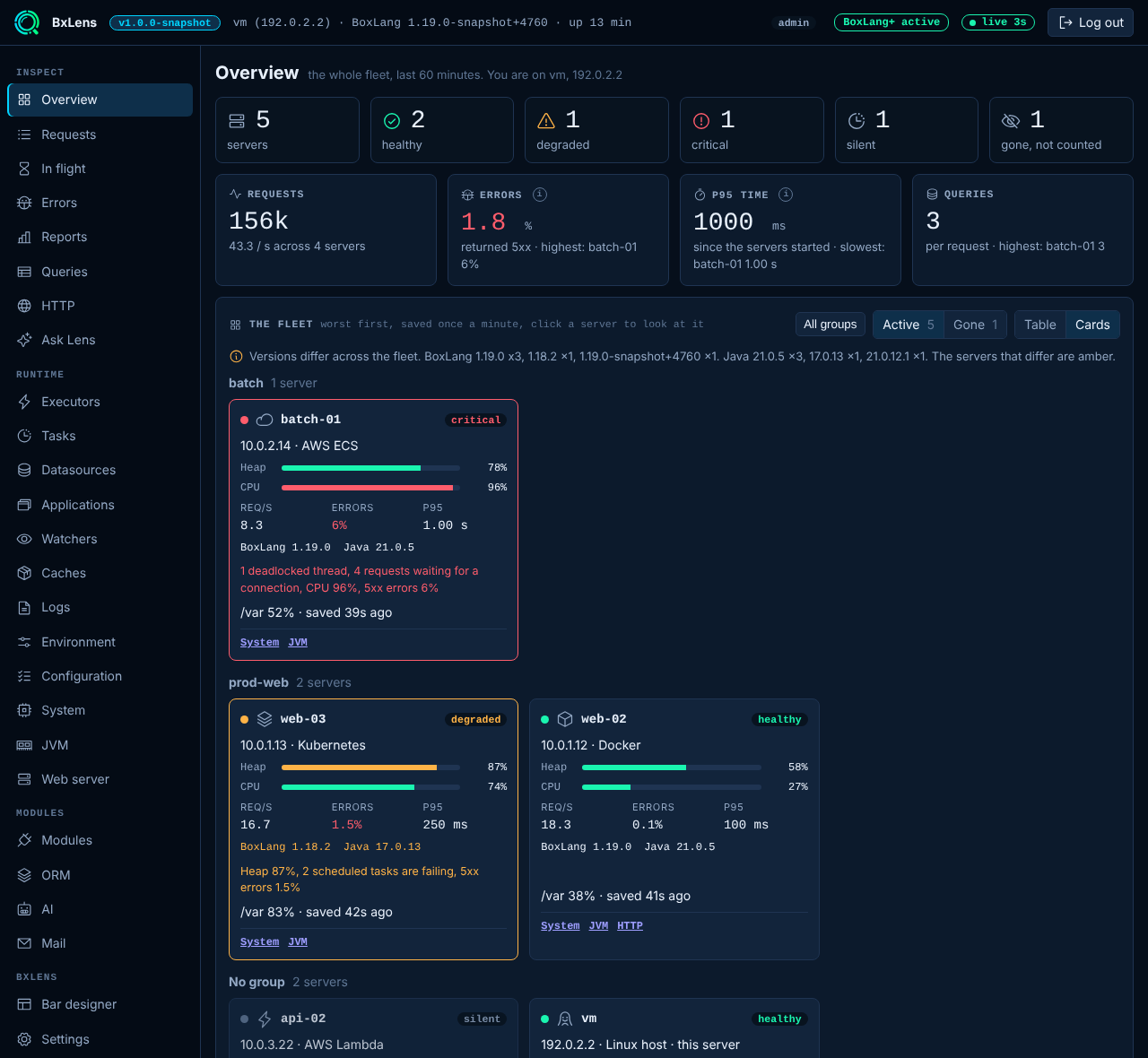This screenshot has width=1148, height=1058.
Task: Open ORM layers icon in sidebar
Action: [24, 875]
